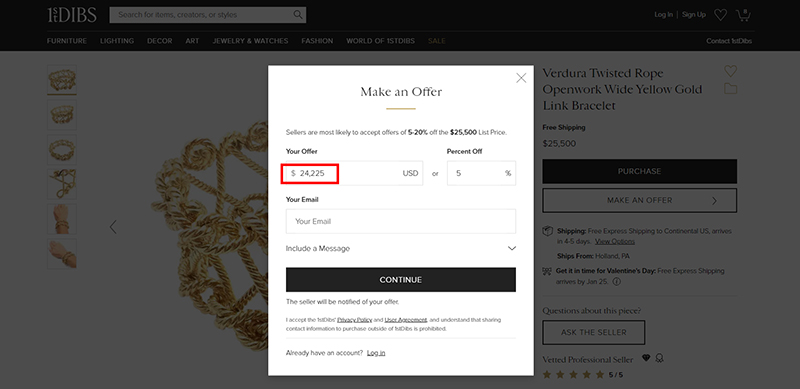This screenshot has height=389, width=800.
Task: Click the Continue button
Action: click(401, 280)
